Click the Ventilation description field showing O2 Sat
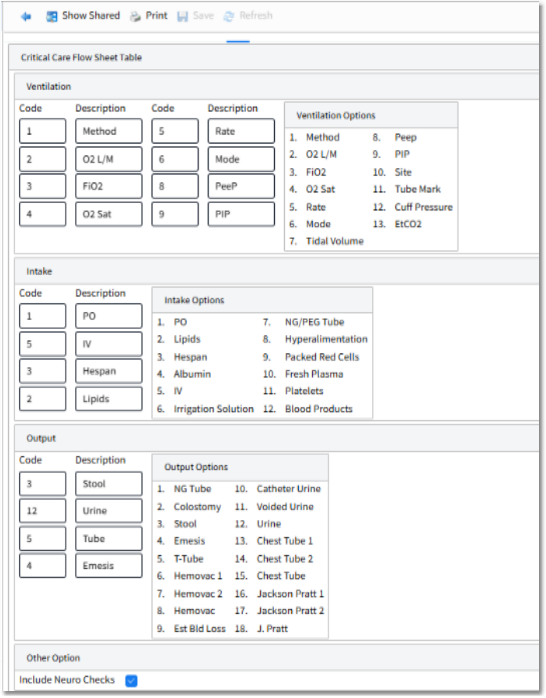 pyautogui.click(x=109, y=214)
